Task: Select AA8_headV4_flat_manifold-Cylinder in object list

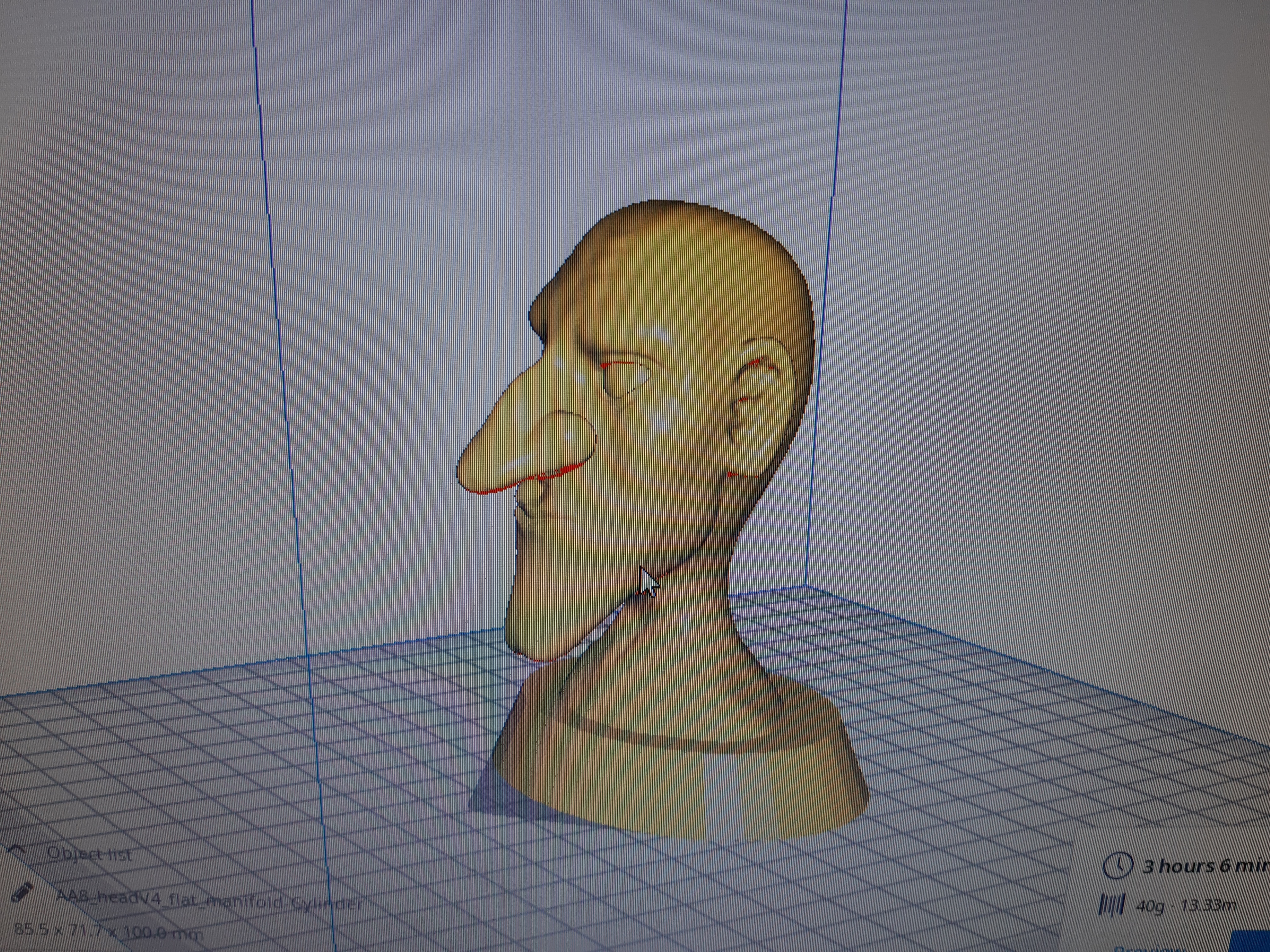Action: 209,900
